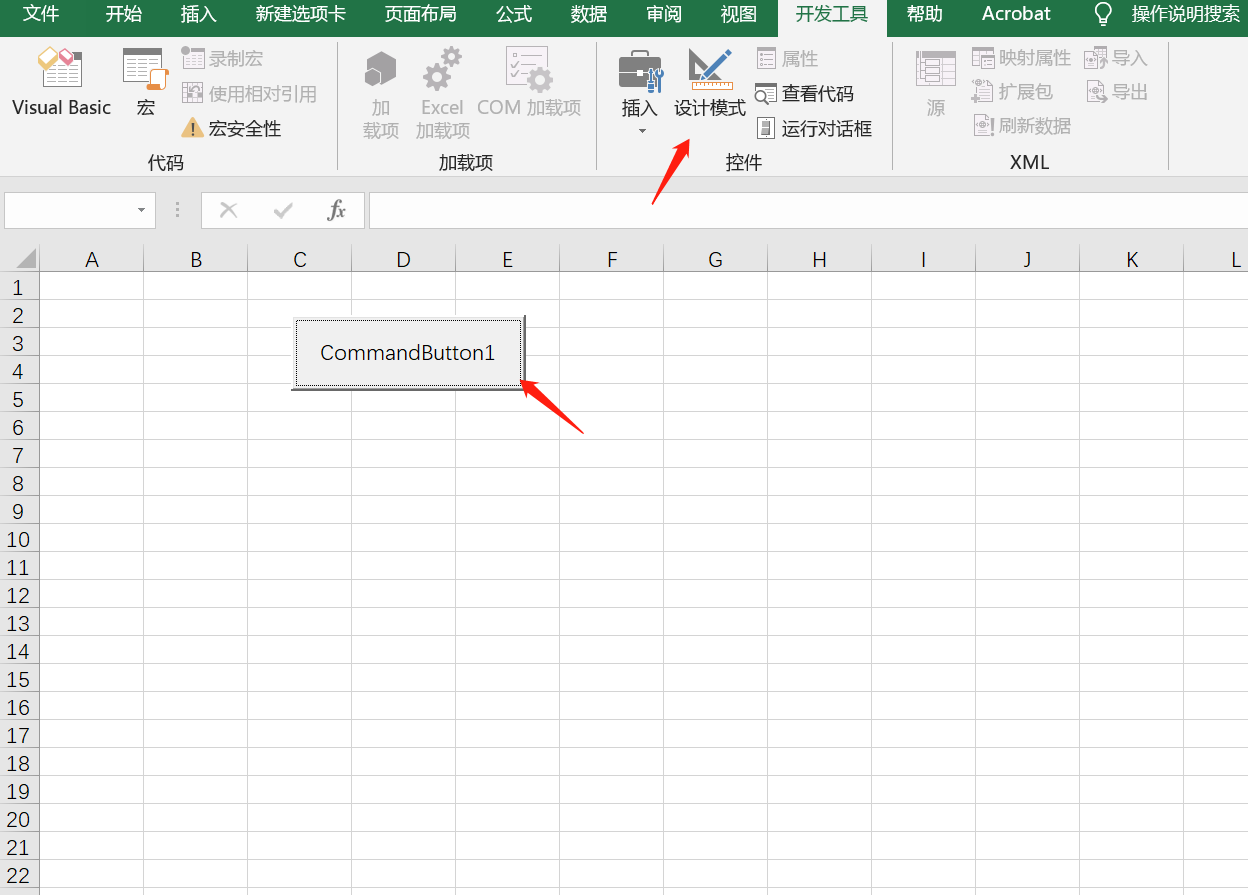Toggle 设计模式 (Design Mode)
This screenshot has width=1248, height=895.
point(710,85)
